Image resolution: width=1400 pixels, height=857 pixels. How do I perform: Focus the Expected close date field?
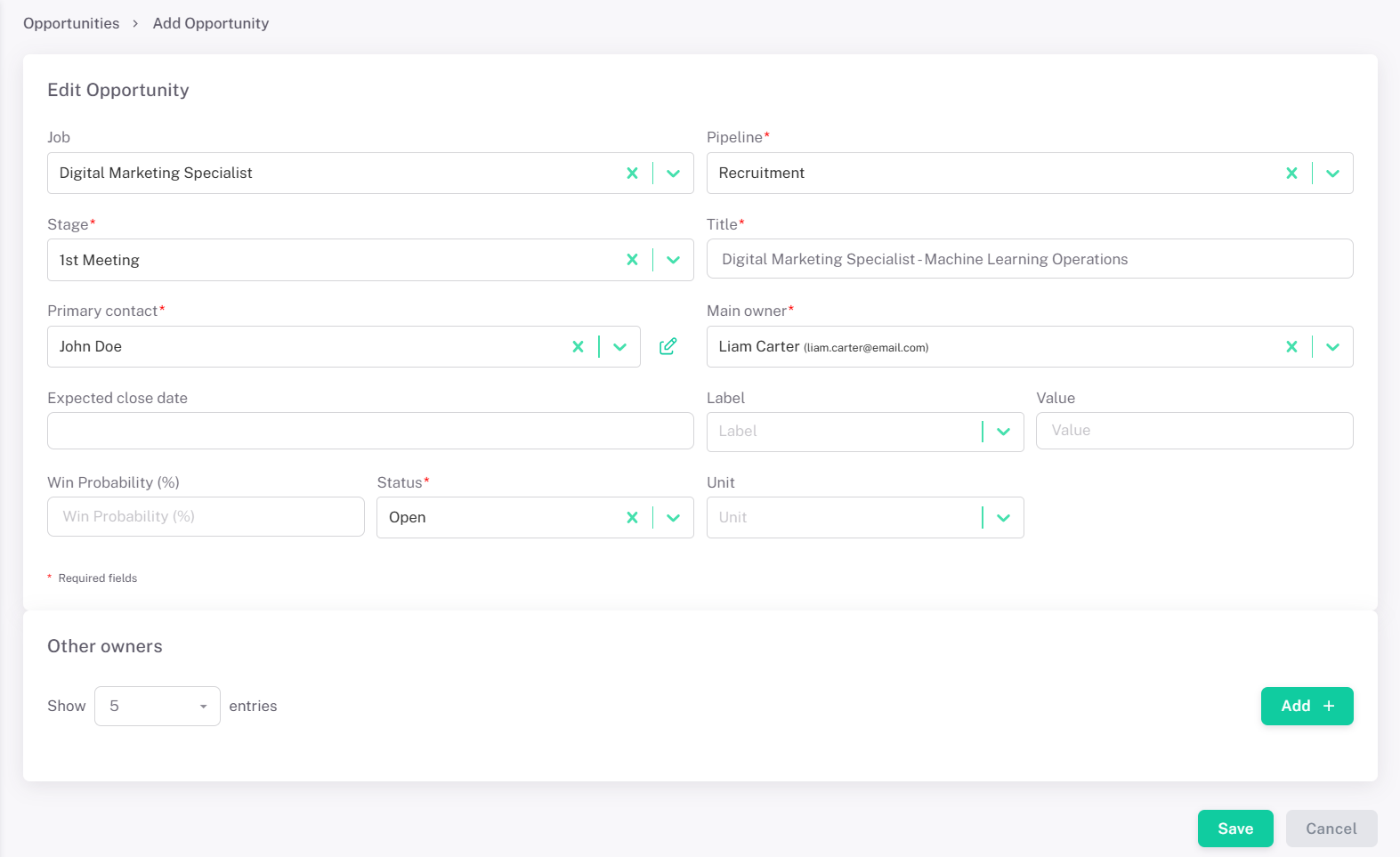(x=370, y=431)
